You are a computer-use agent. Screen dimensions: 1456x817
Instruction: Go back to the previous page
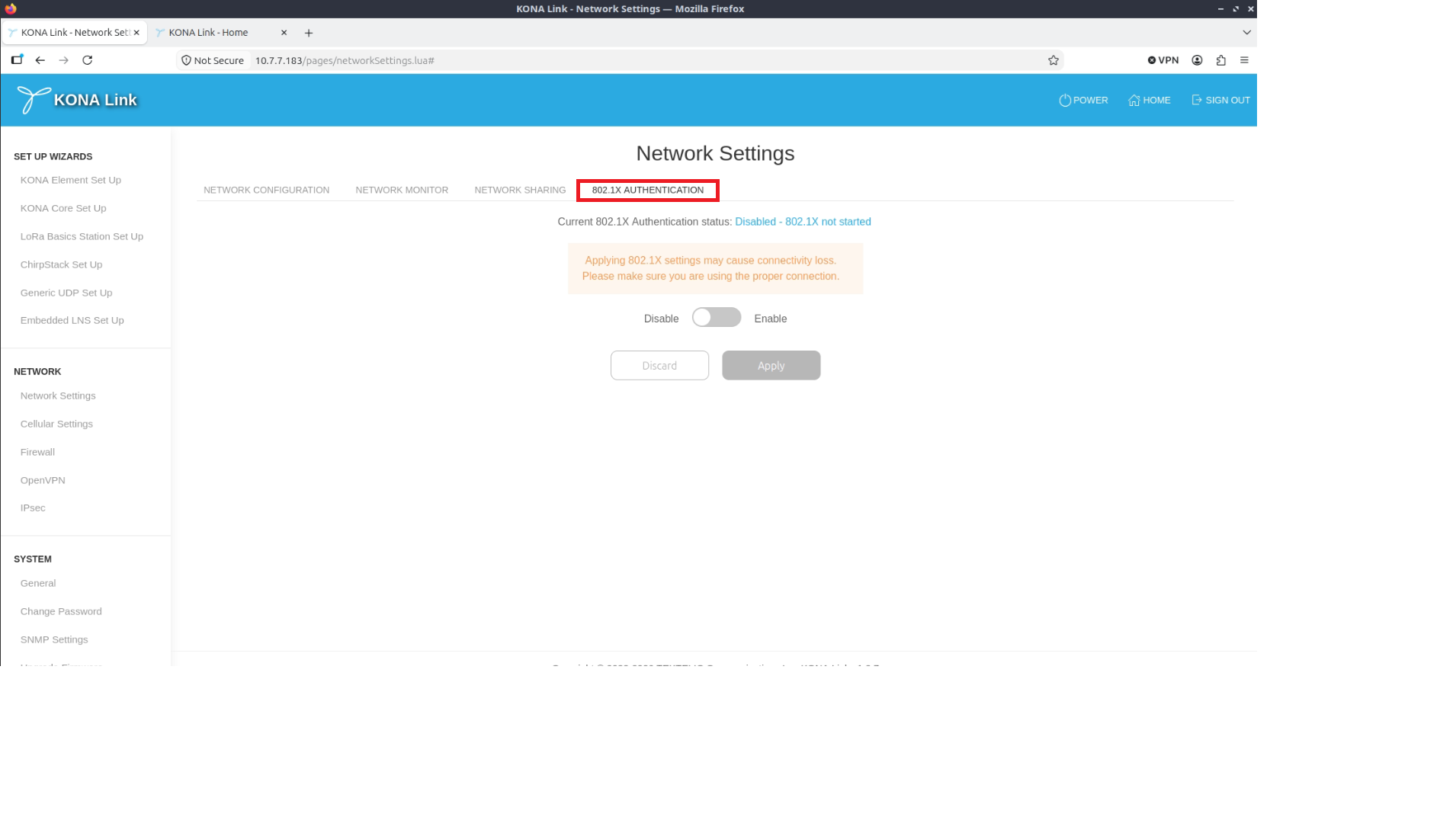pyautogui.click(x=40, y=60)
